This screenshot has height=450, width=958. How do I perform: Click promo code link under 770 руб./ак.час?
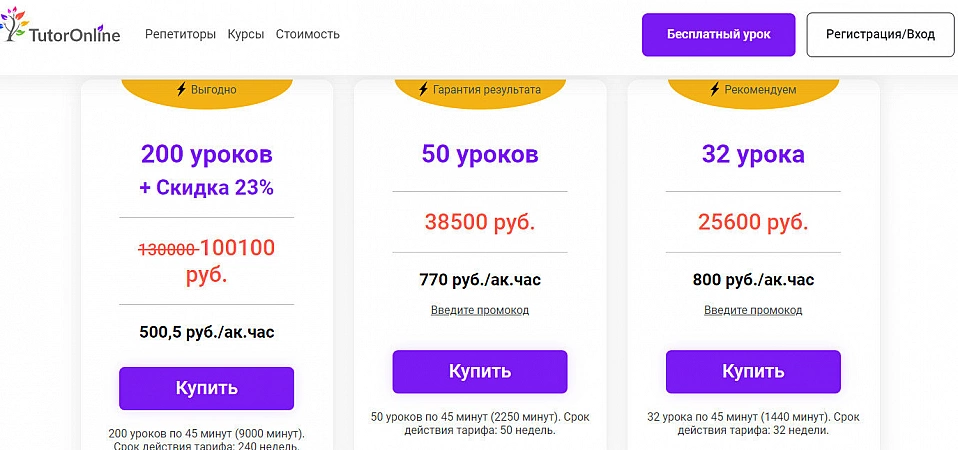[480, 310]
